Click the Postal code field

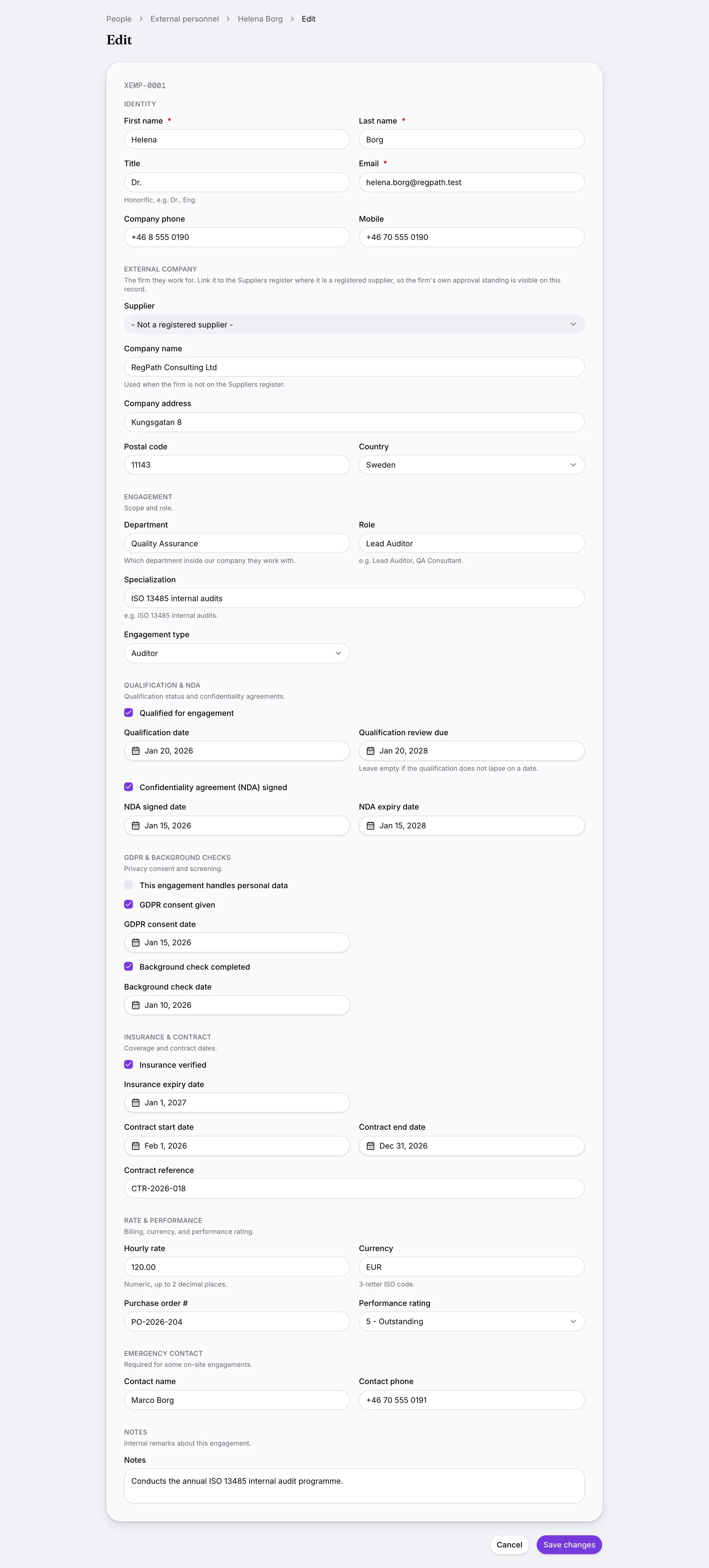(237, 465)
